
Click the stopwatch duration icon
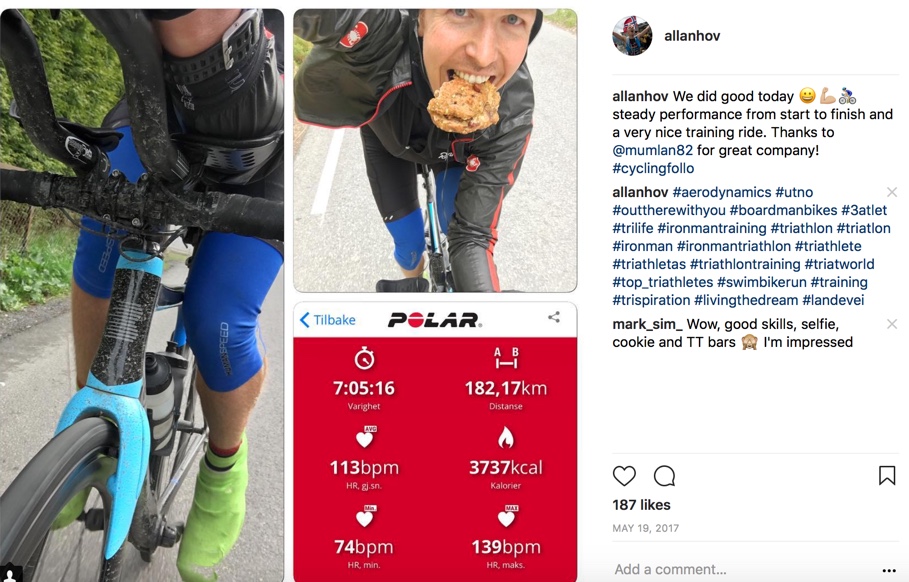[x=364, y=358]
